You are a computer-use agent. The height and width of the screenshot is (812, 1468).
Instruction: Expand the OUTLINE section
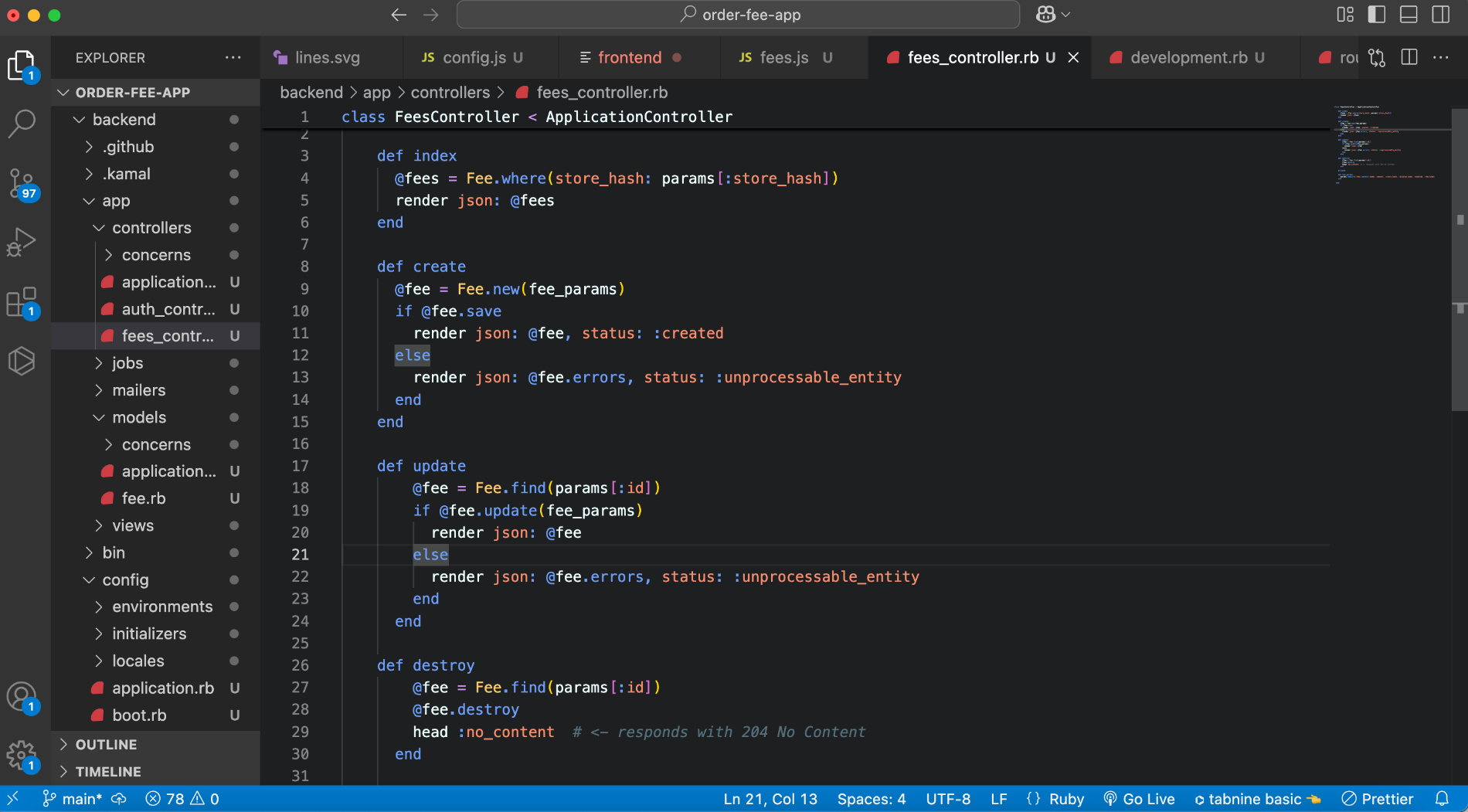click(x=155, y=745)
